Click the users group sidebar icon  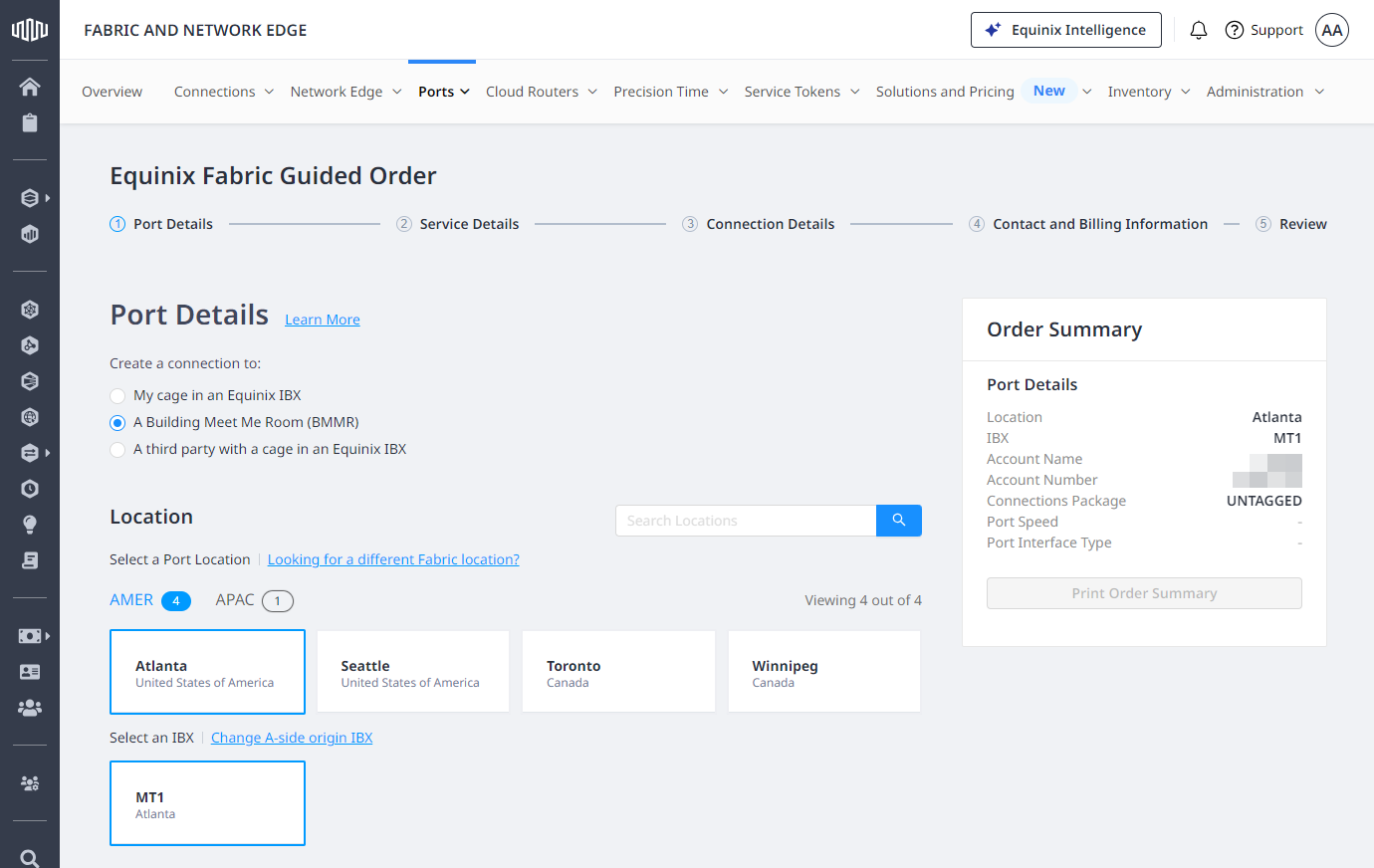pos(30,708)
